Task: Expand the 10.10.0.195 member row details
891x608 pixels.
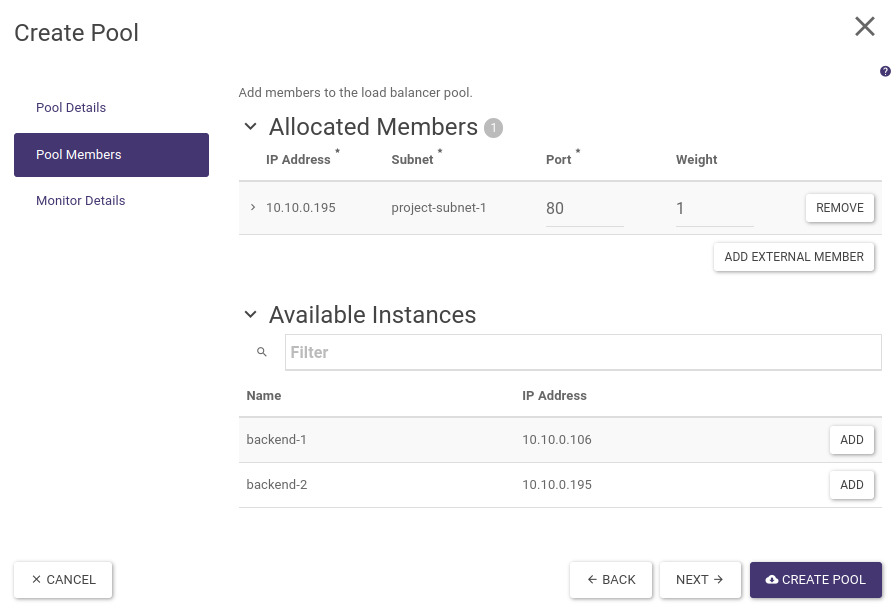Action: (x=253, y=208)
